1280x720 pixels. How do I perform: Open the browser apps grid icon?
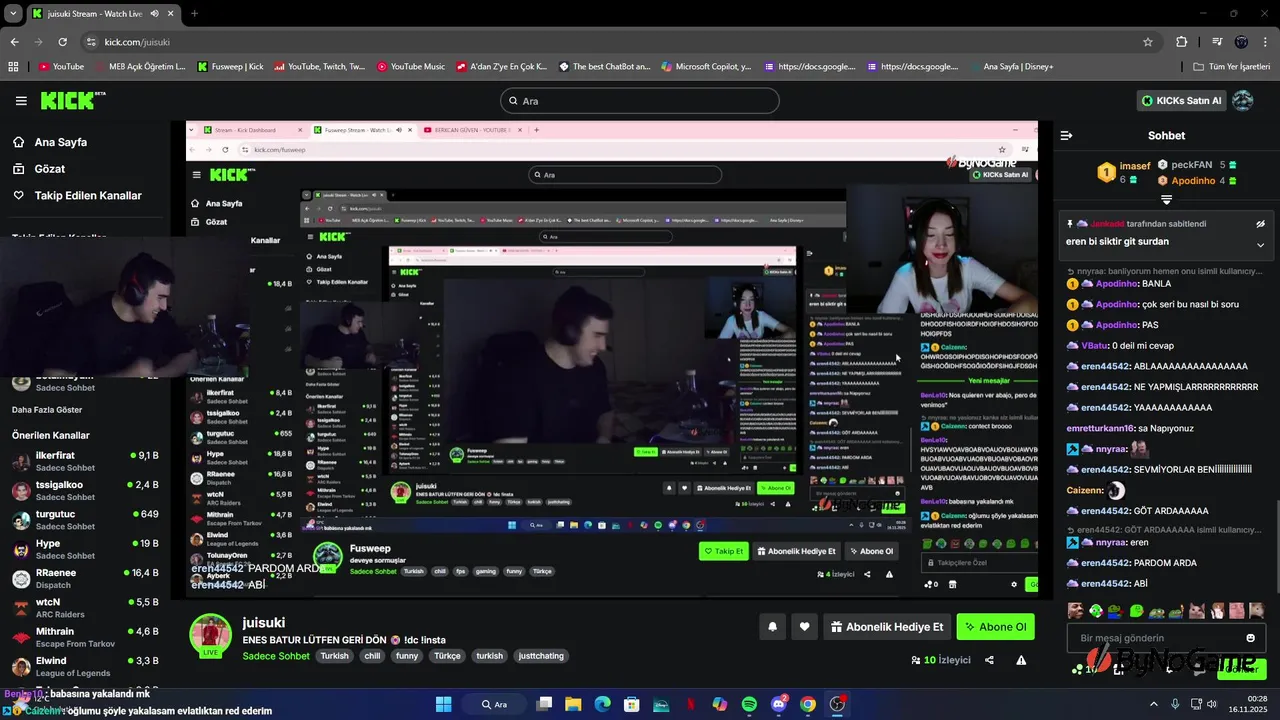13,67
